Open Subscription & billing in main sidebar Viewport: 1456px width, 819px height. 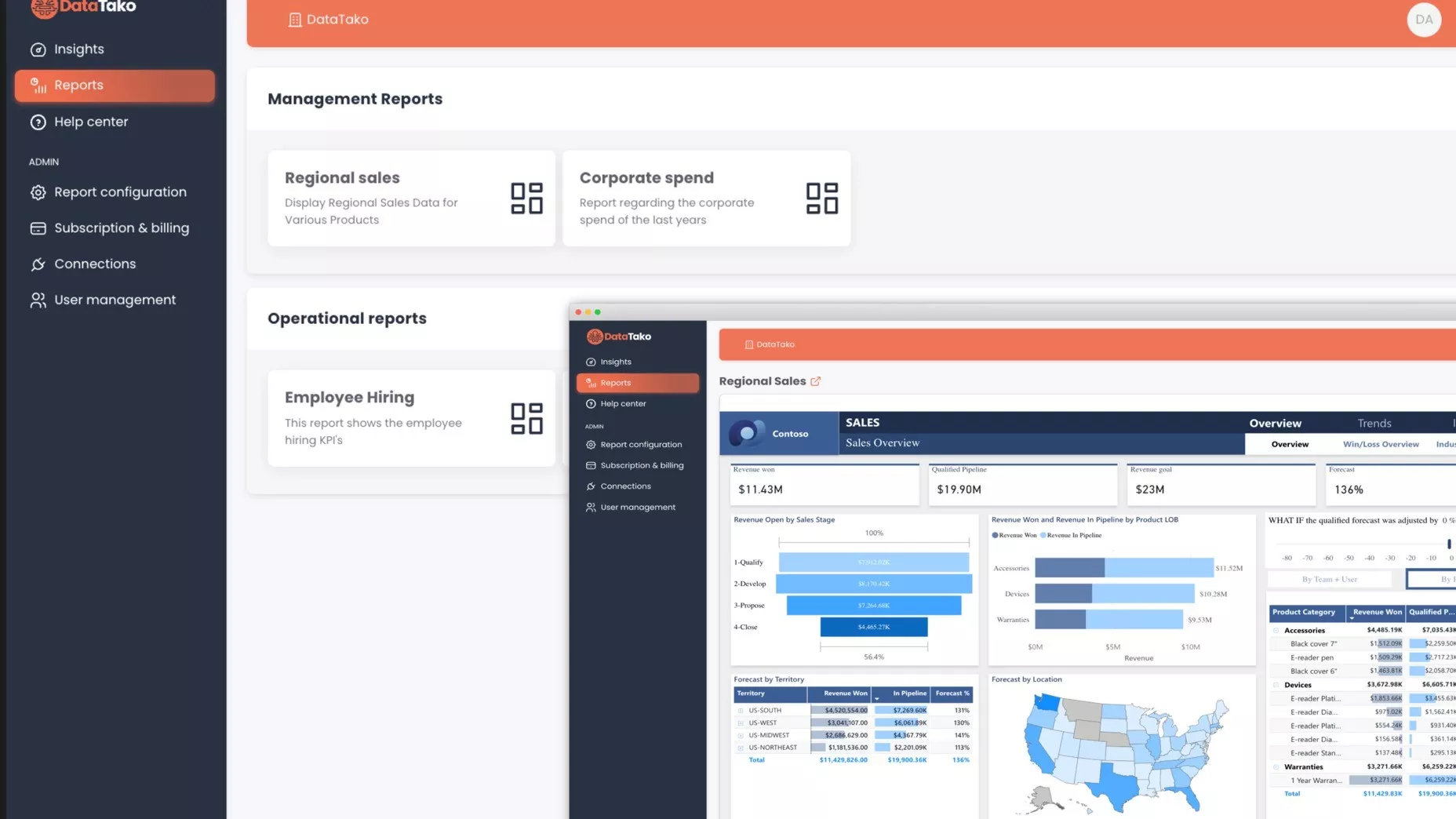click(121, 228)
